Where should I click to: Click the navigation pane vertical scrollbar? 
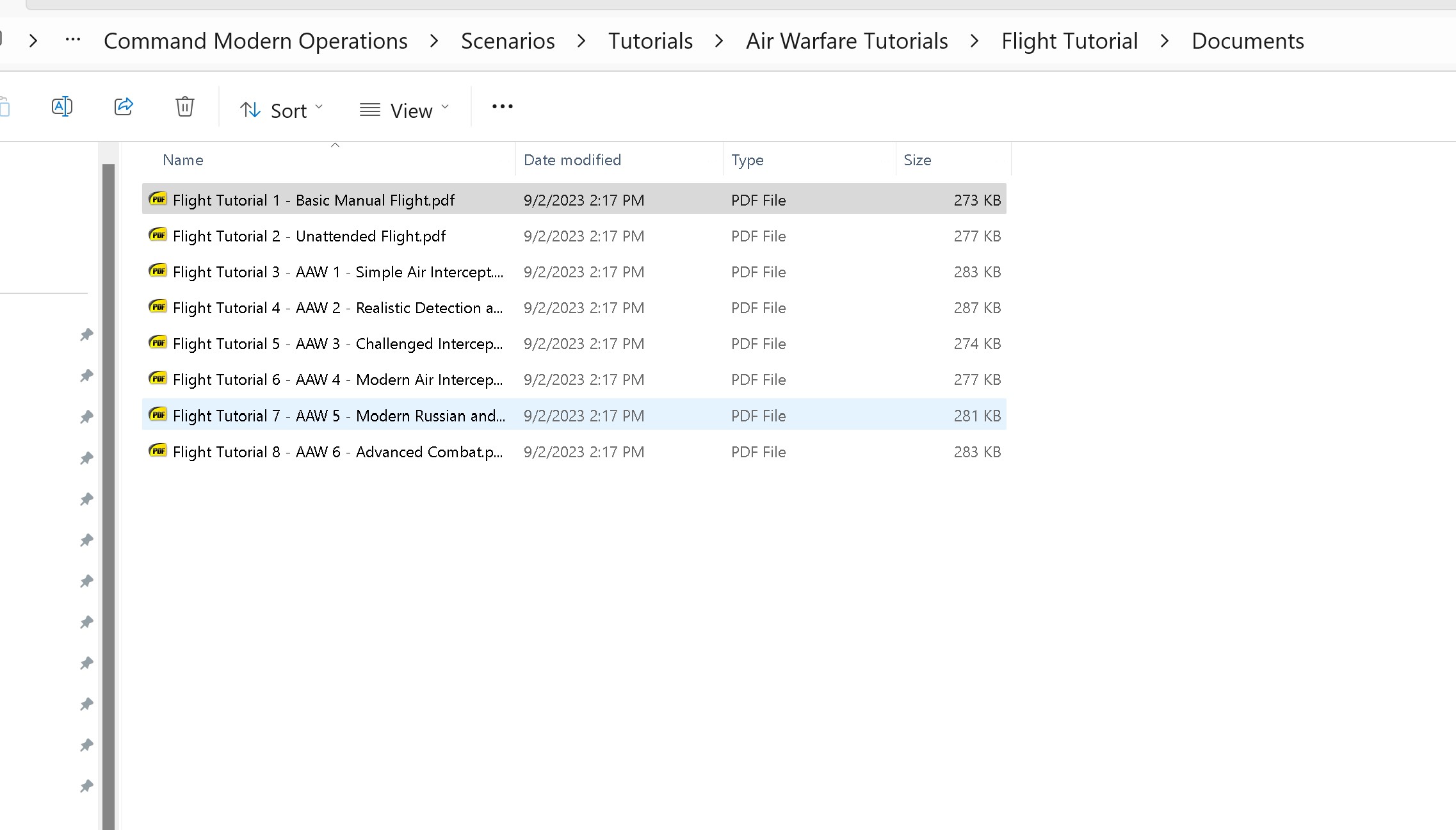click(x=108, y=448)
